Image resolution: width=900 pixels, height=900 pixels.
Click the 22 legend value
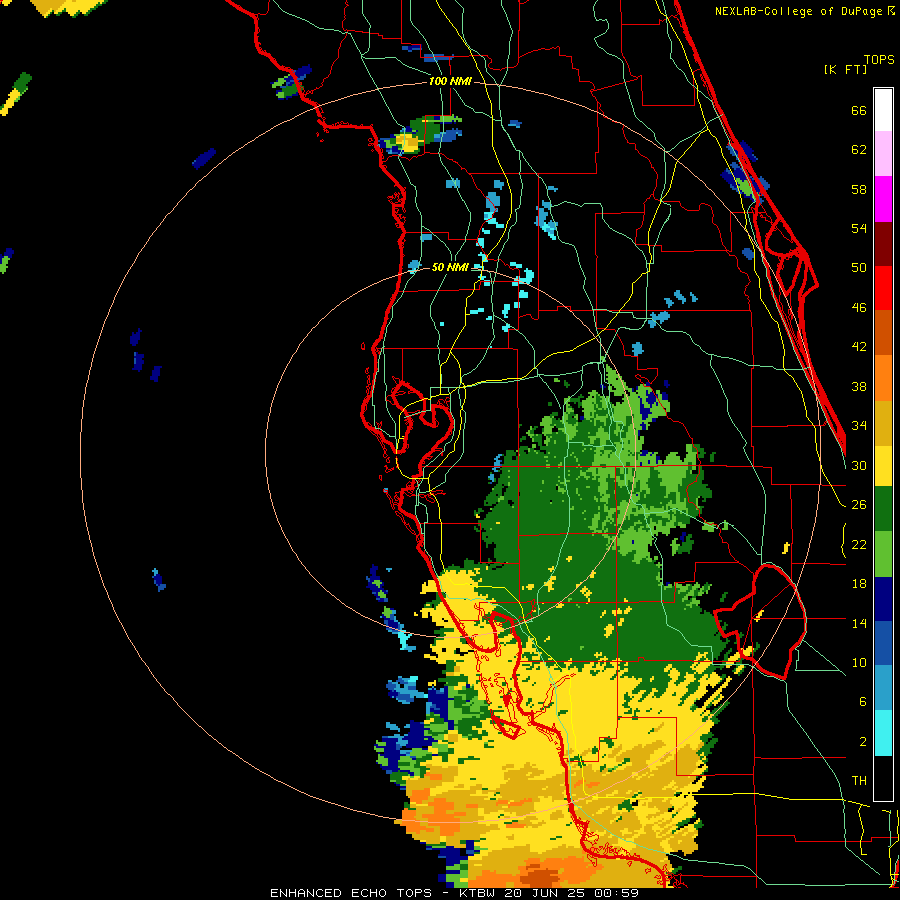point(859,544)
